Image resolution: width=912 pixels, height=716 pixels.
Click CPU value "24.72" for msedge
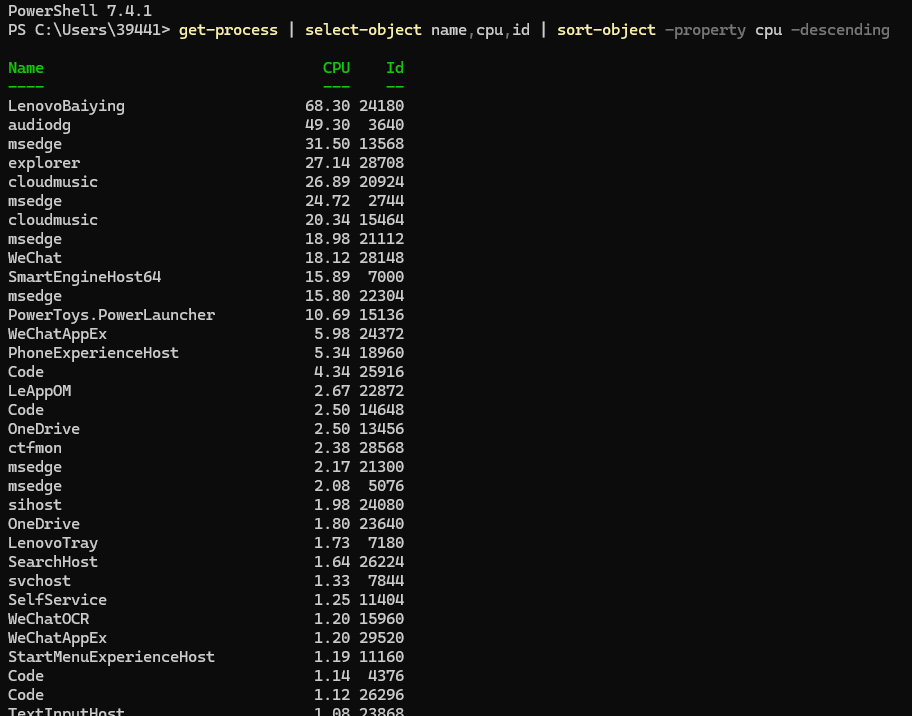coord(327,201)
